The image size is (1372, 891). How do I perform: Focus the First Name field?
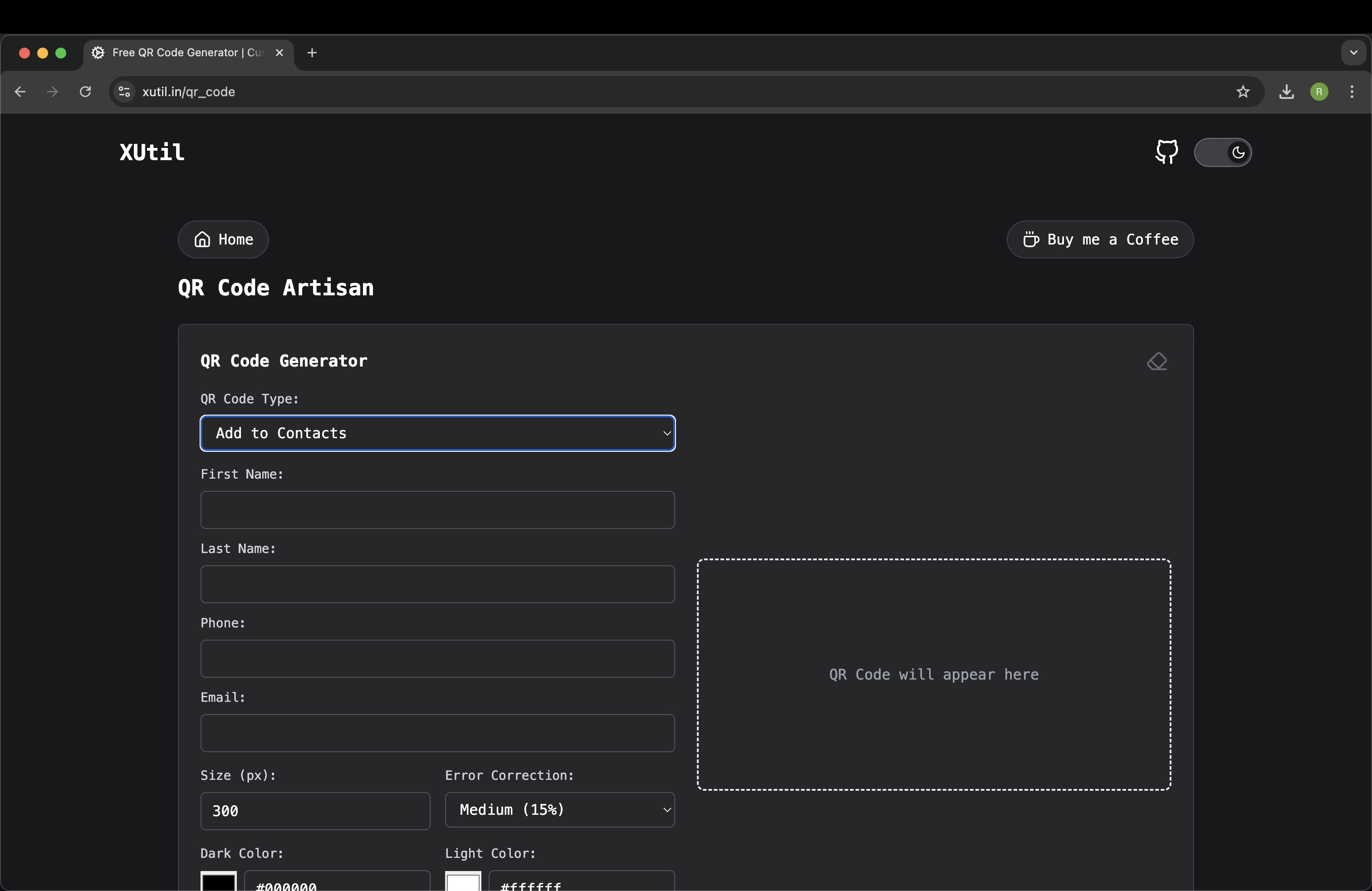(x=437, y=510)
